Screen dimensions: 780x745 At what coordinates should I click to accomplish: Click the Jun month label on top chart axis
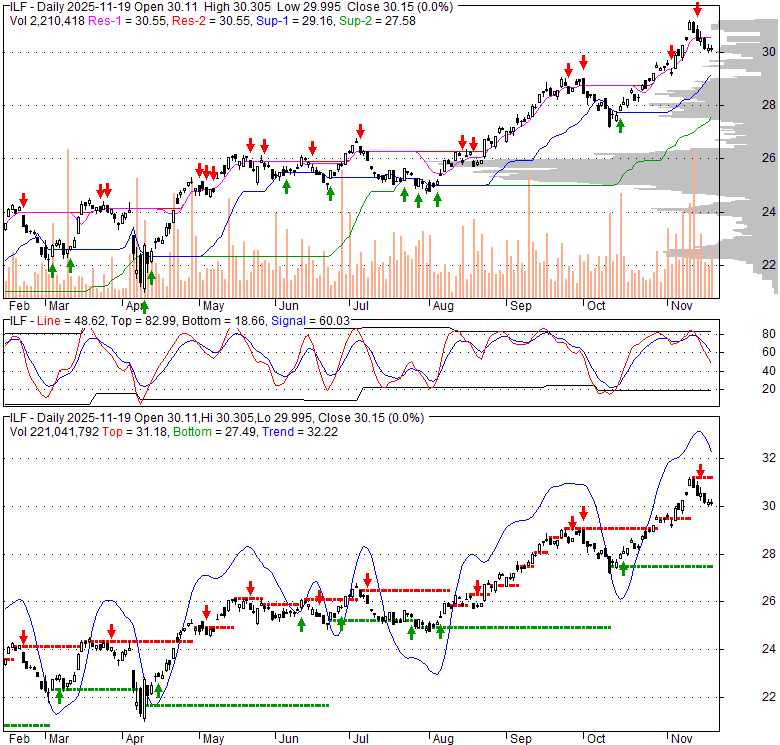click(x=289, y=306)
